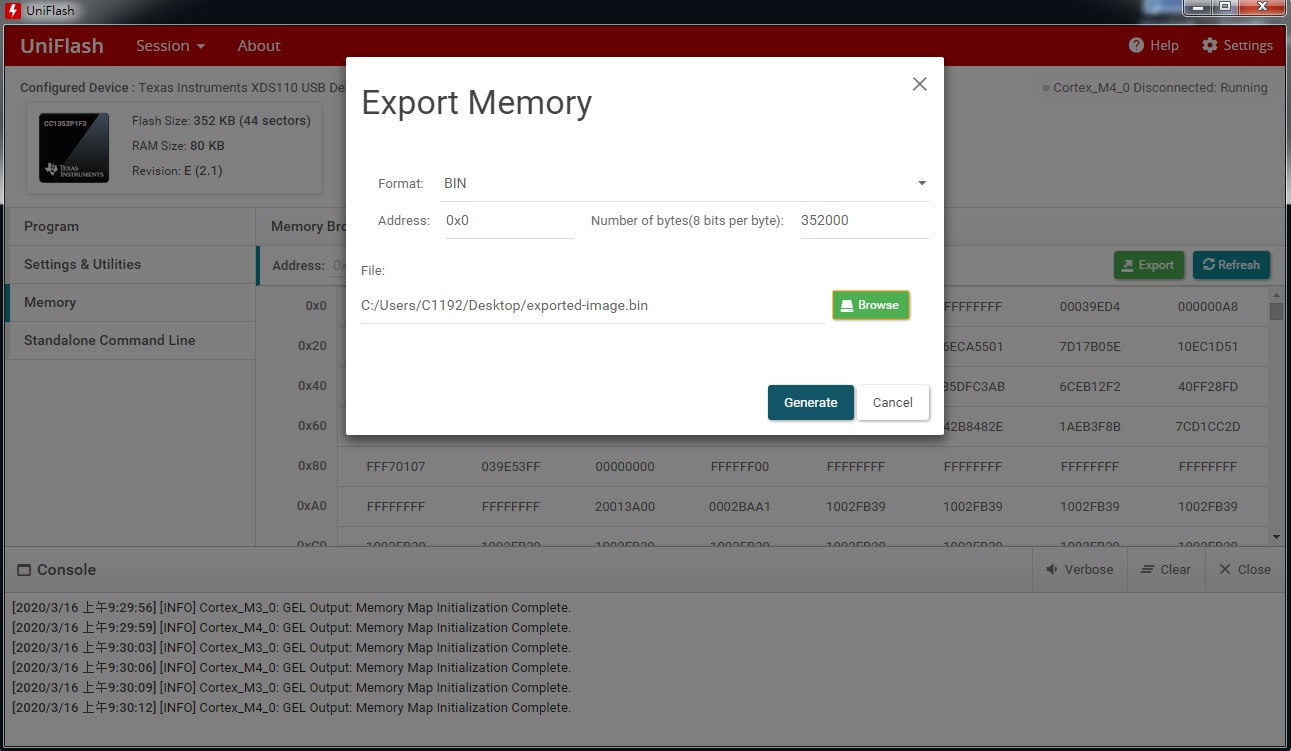Viewport: 1291px width, 751px height.
Task: Open the About page
Action: click(259, 46)
